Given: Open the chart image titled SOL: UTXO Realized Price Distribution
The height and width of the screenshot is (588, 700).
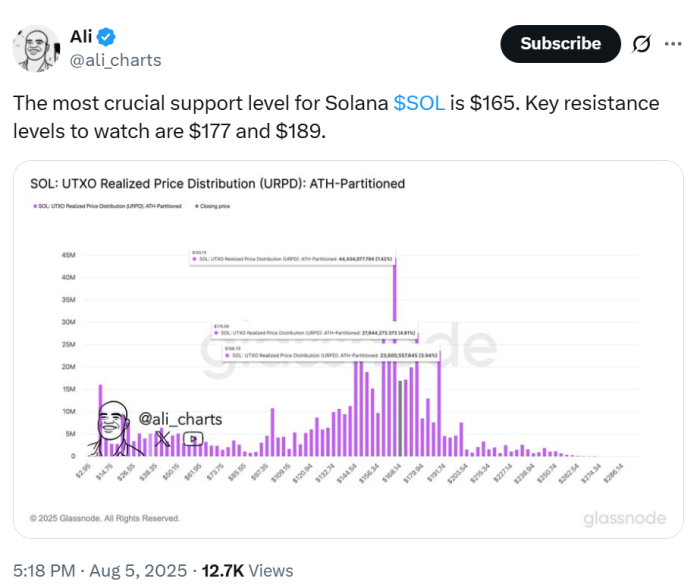Looking at the screenshot, I should click(x=348, y=349).
